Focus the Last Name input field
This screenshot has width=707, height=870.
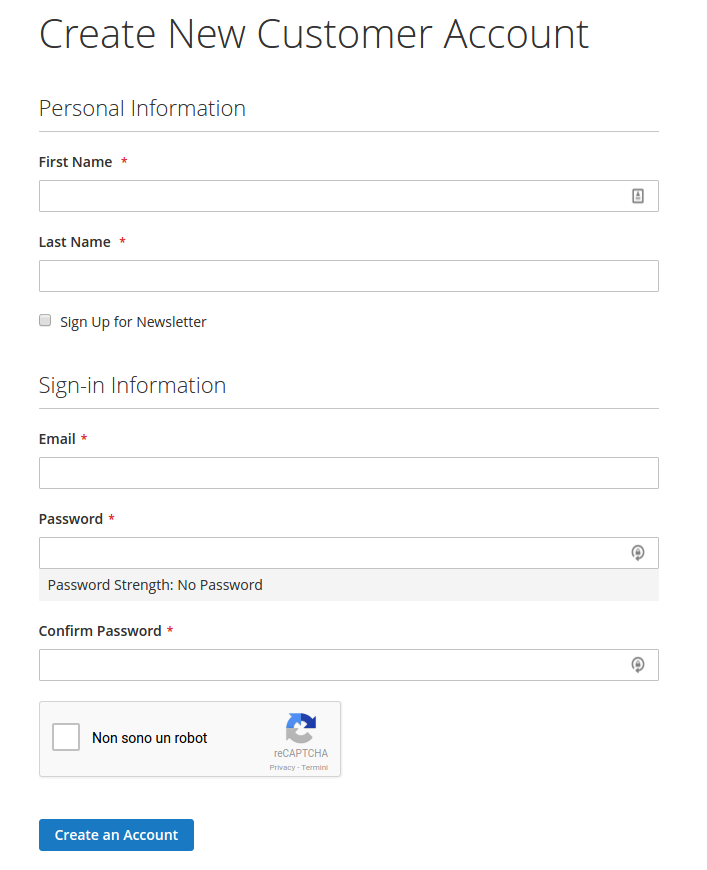pyautogui.click(x=348, y=276)
